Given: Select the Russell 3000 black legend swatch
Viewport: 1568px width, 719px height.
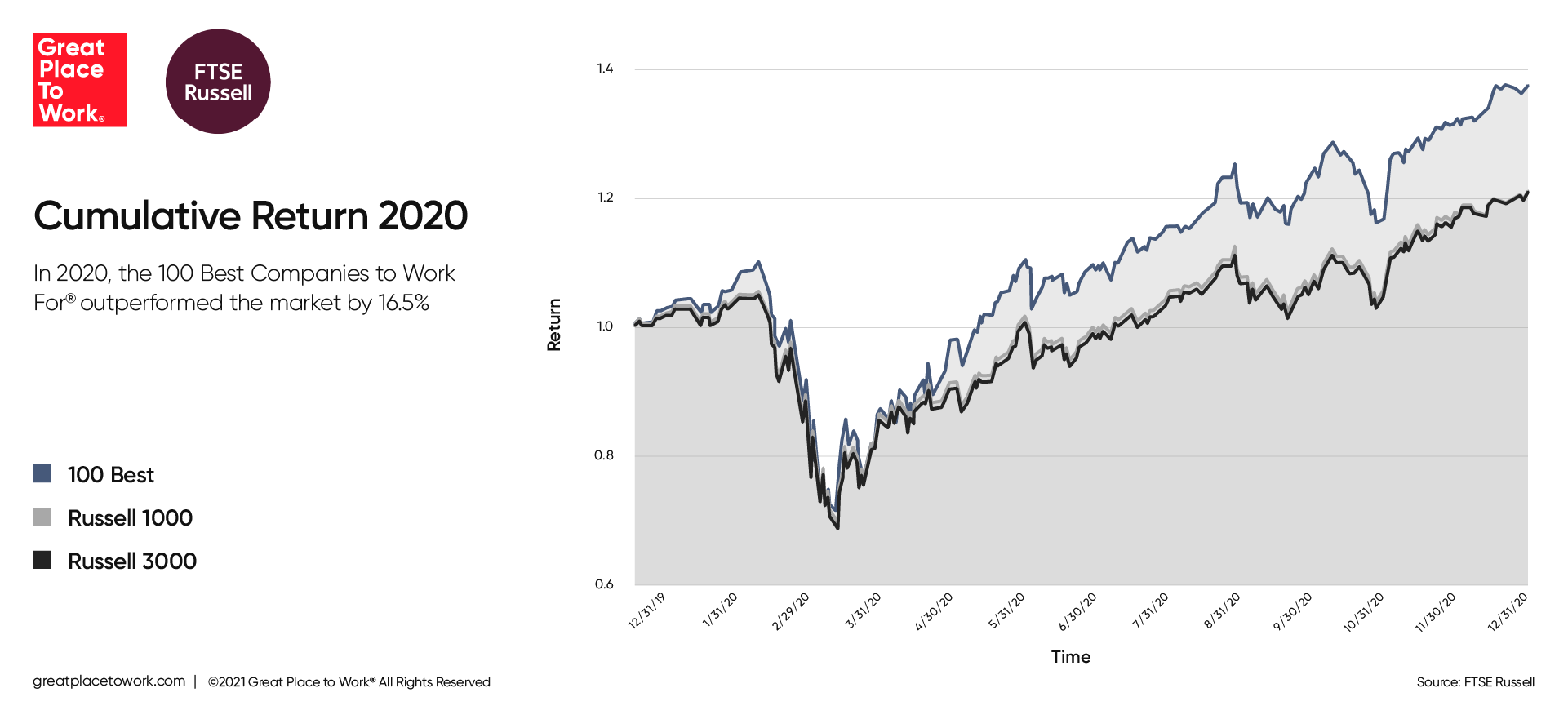Looking at the screenshot, I should click(x=42, y=560).
